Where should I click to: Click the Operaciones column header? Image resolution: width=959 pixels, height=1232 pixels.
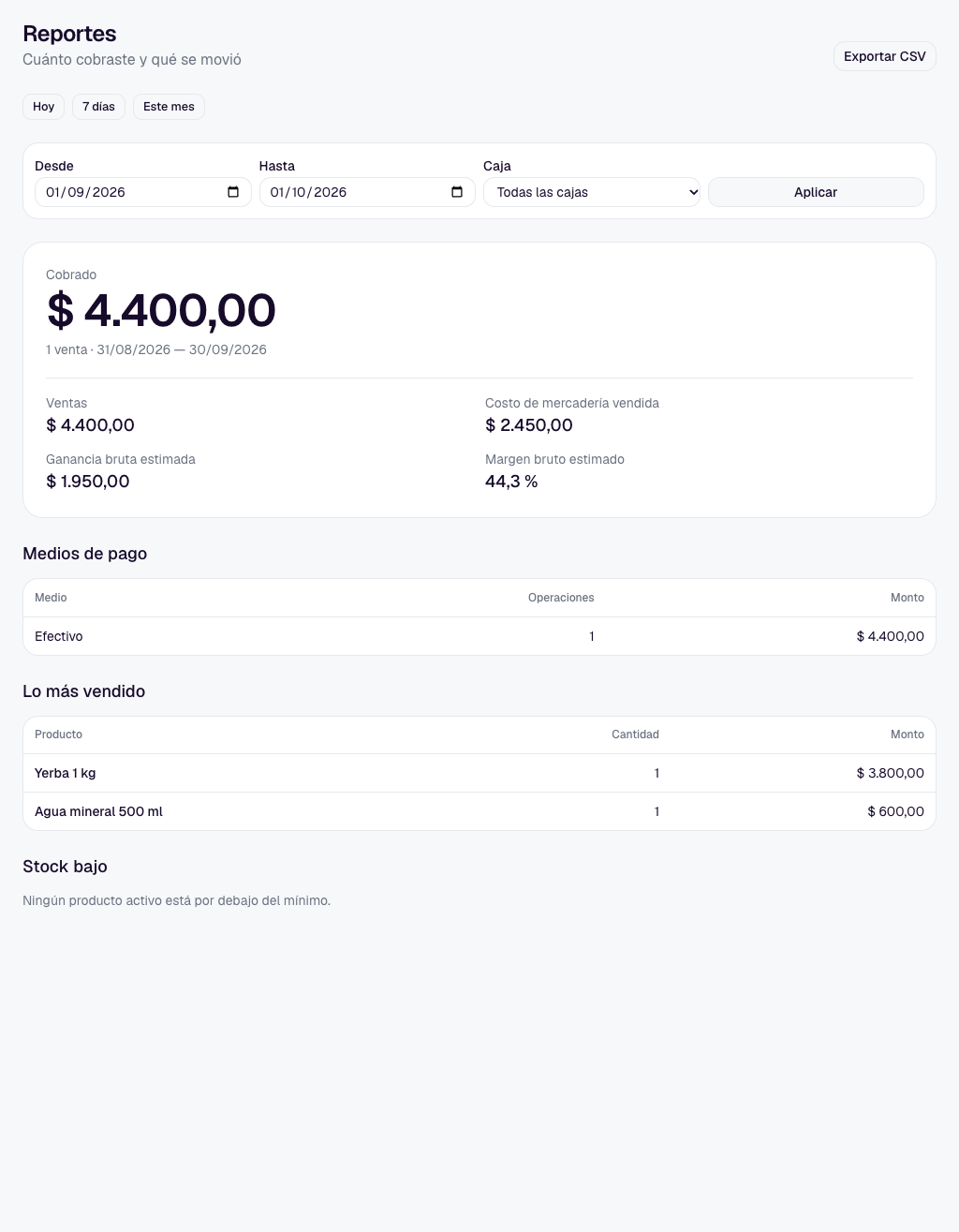561,598
